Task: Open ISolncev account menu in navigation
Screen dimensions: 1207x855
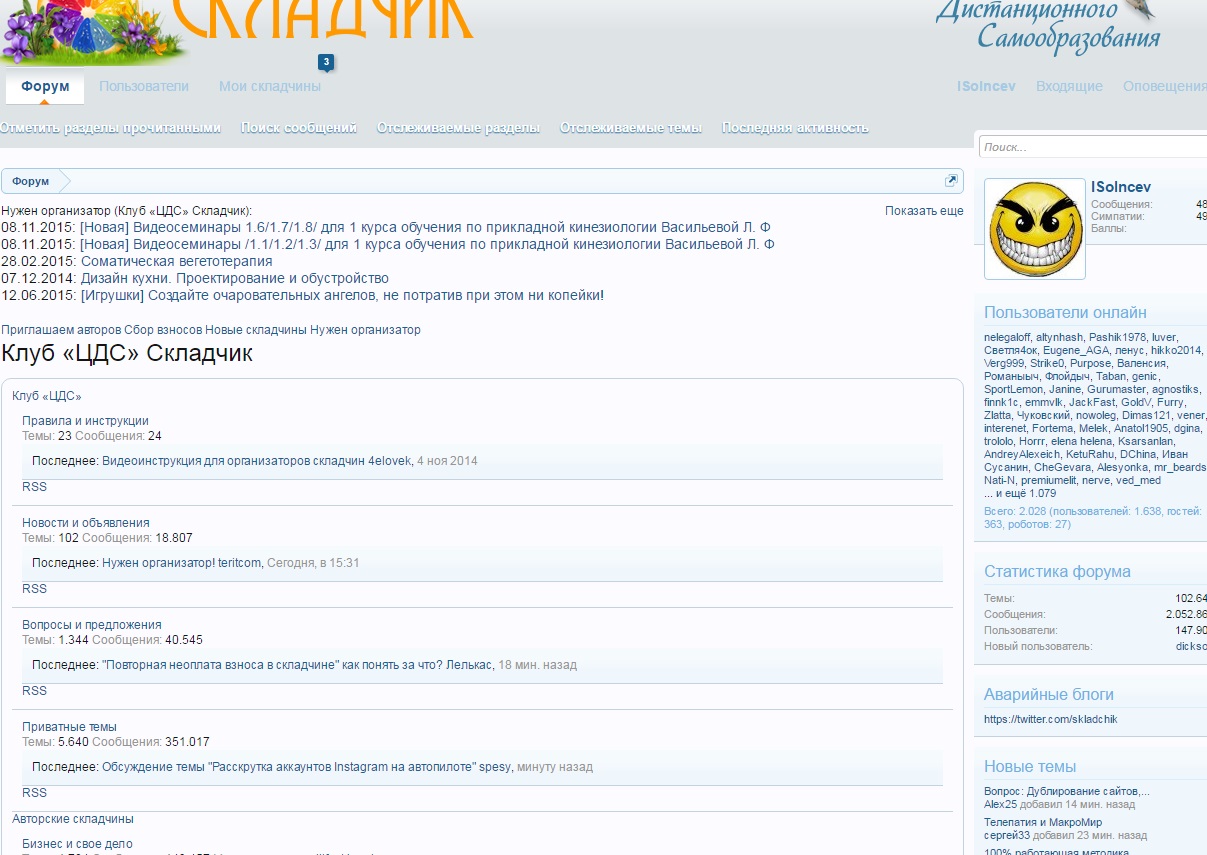Action: 986,87
